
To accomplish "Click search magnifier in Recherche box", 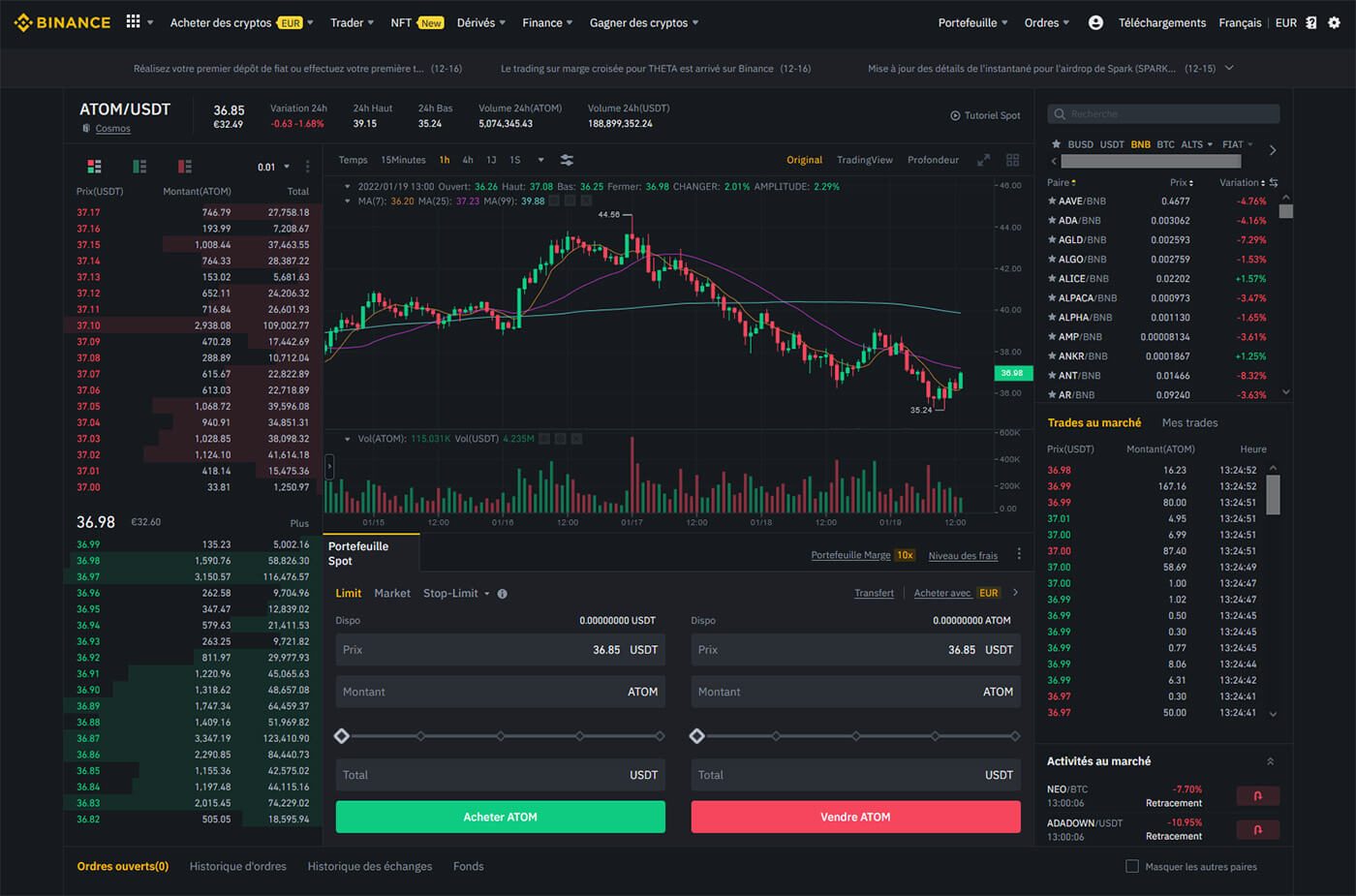I will 1060,114.
